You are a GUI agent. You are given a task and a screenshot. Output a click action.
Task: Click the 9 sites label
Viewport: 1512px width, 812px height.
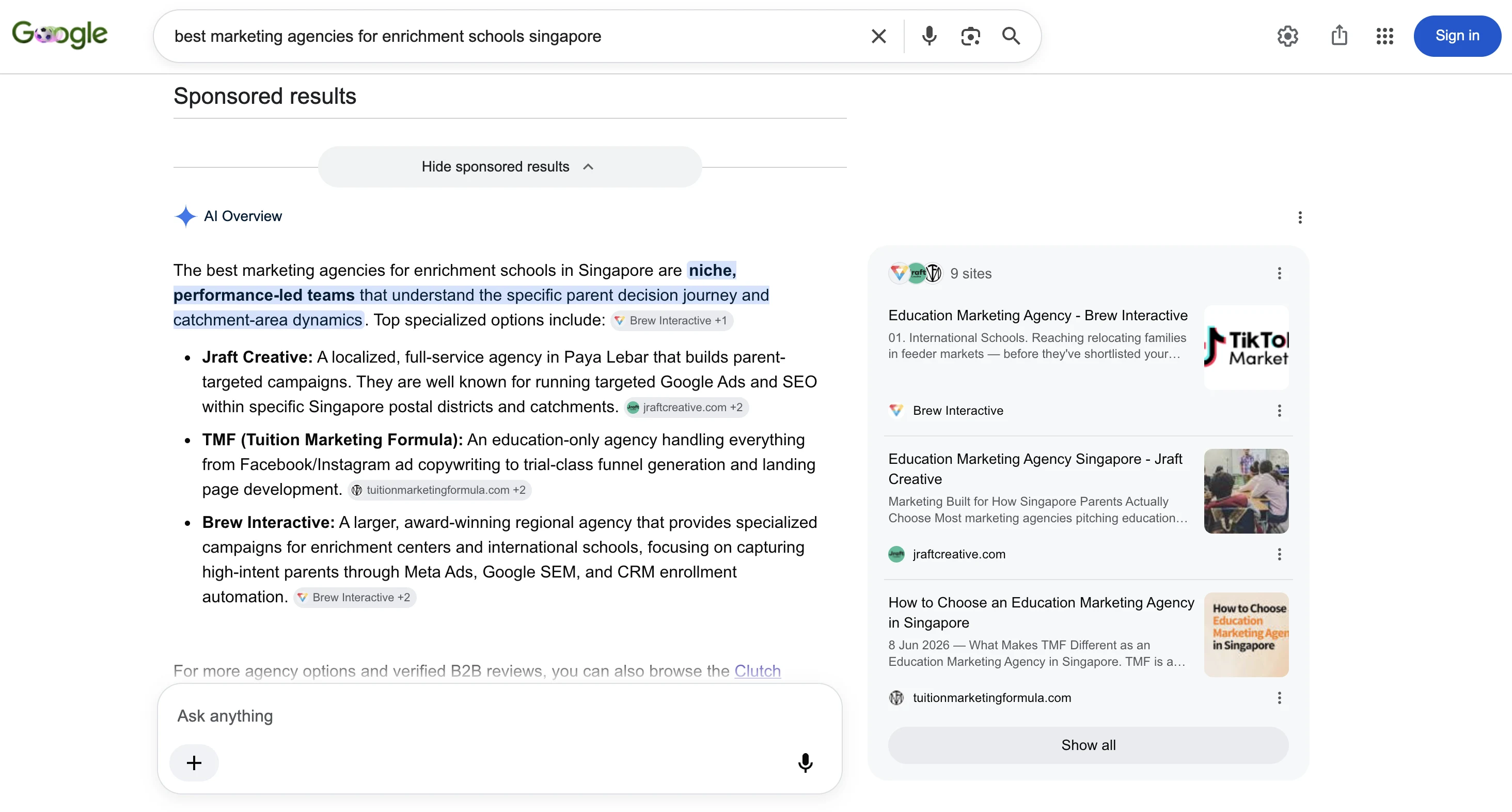971,274
